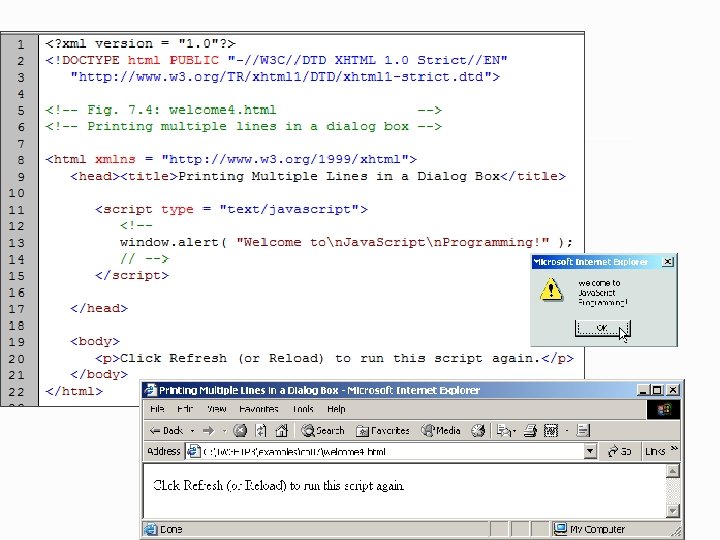Open the Help menu

(336, 409)
